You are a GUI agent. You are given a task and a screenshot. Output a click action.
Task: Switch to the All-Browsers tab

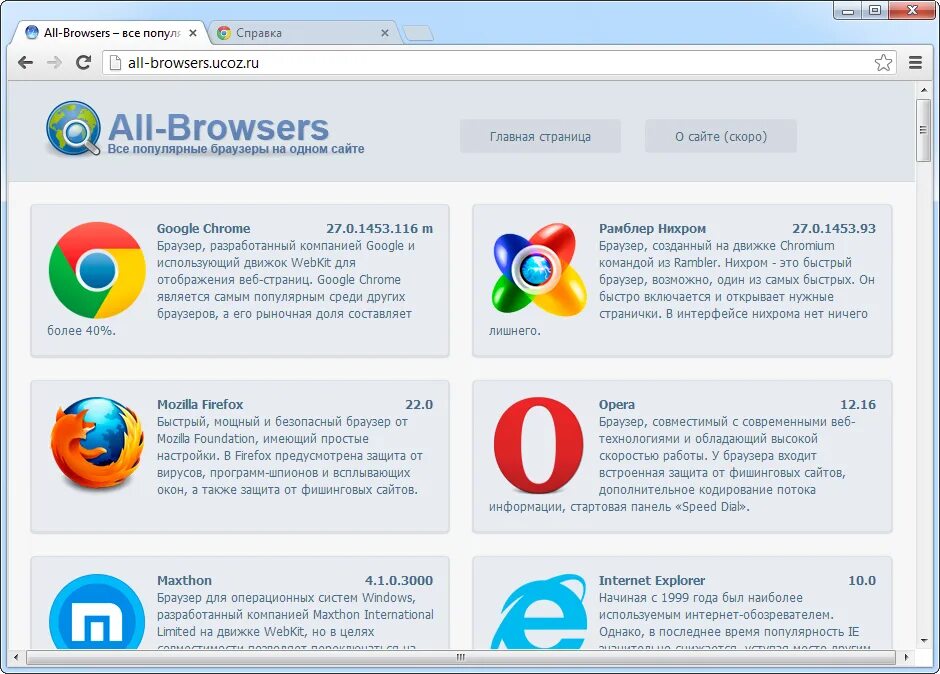pos(108,33)
